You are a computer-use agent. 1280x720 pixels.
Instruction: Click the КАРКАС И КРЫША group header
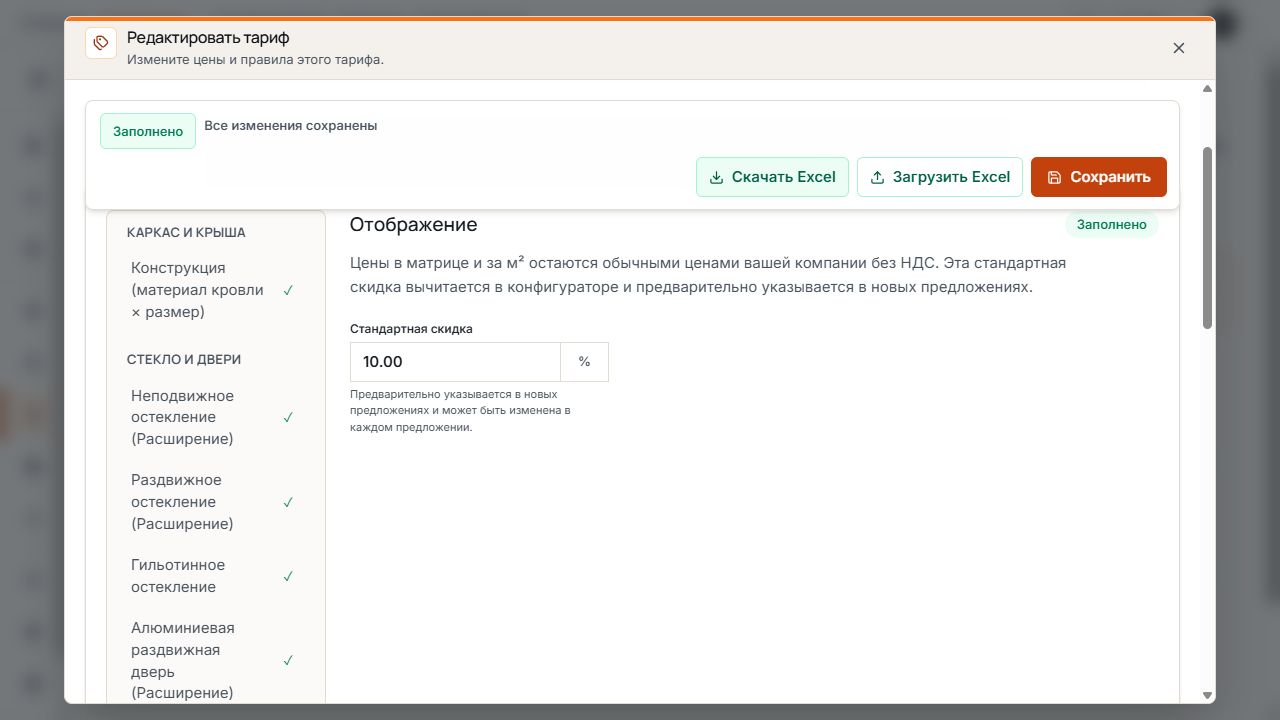[x=186, y=232]
